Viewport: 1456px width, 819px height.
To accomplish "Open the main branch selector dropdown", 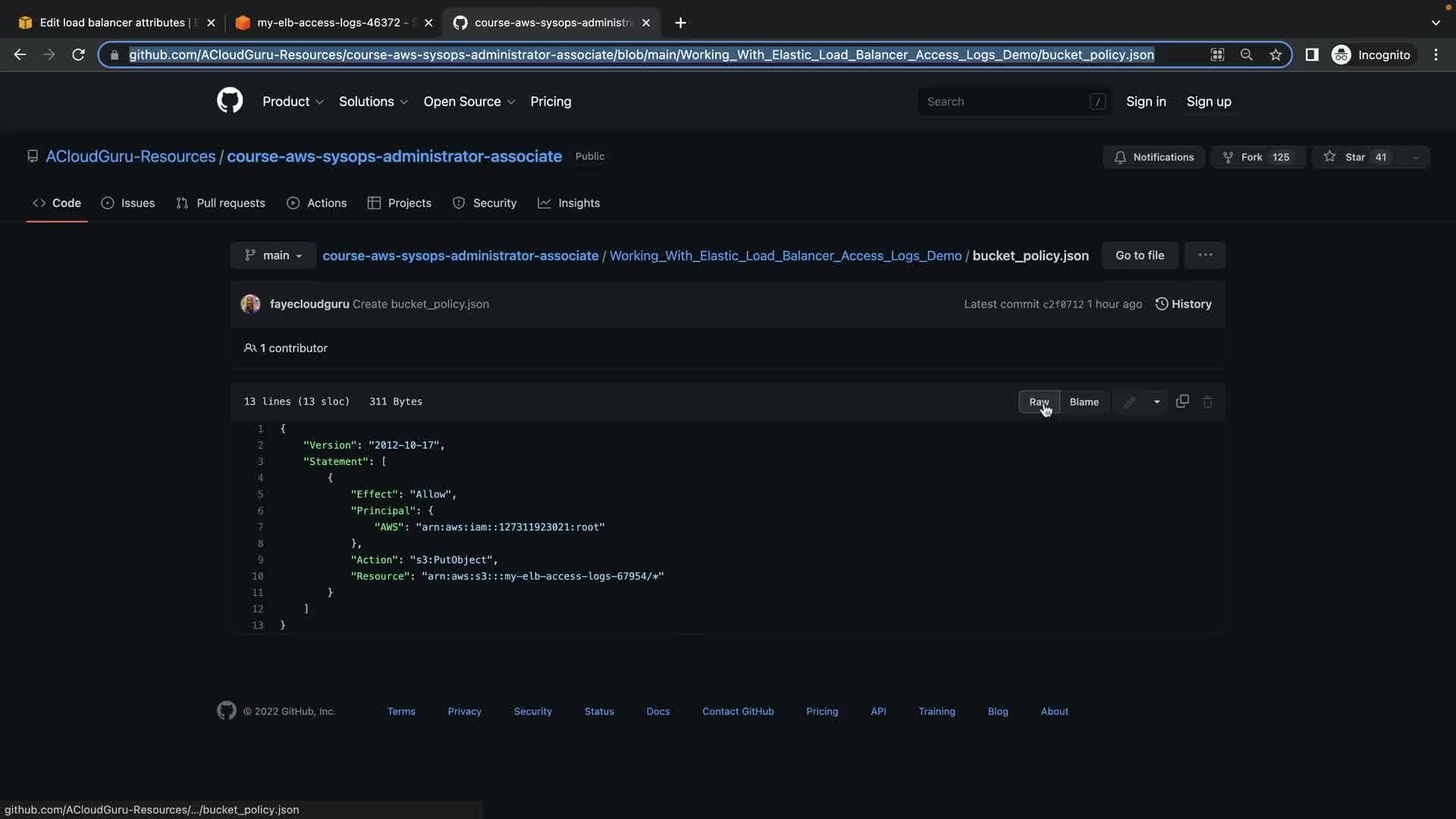I will coord(274,256).
